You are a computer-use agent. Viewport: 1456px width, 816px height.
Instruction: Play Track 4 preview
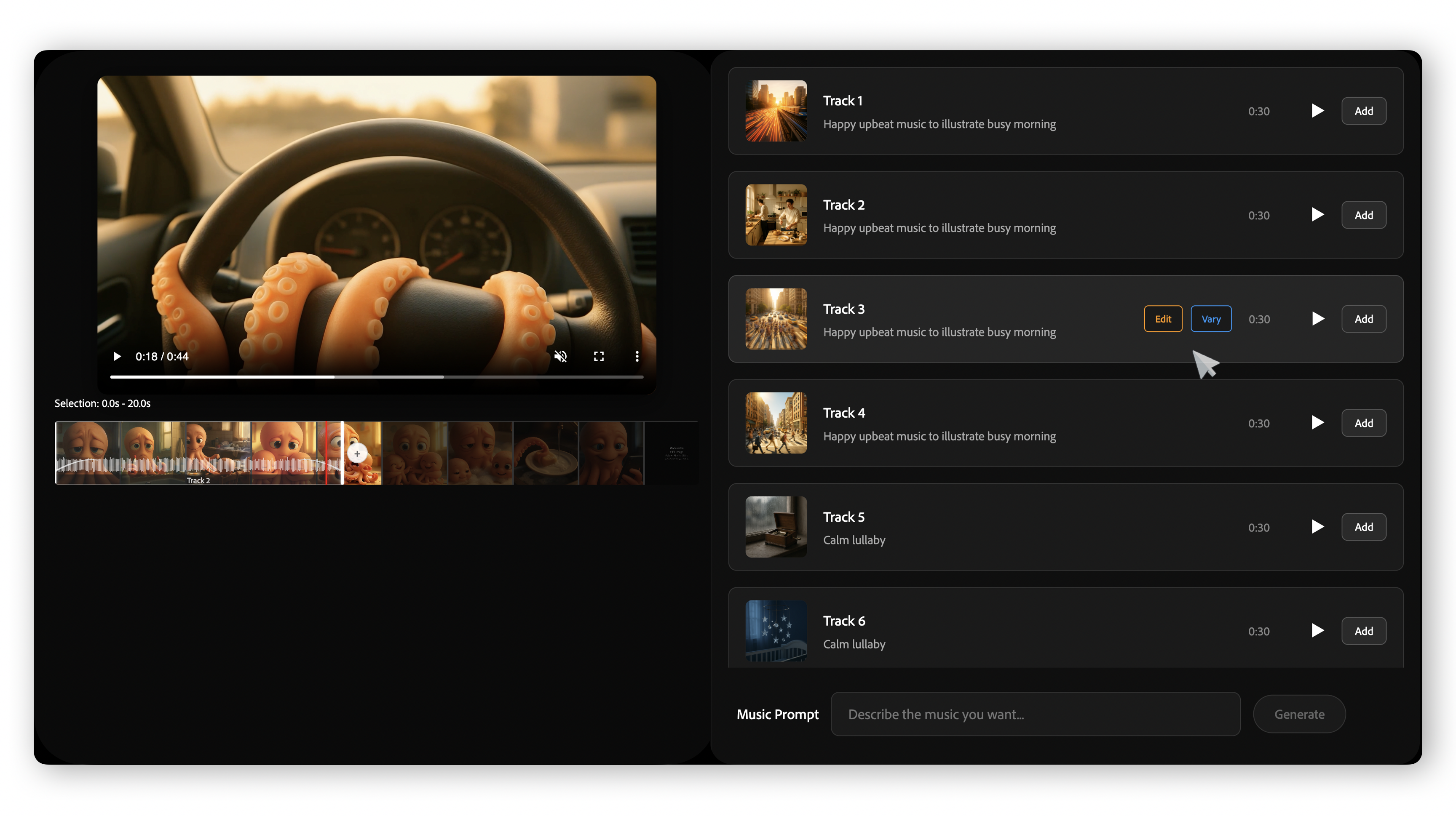(x=1317, y=423)
